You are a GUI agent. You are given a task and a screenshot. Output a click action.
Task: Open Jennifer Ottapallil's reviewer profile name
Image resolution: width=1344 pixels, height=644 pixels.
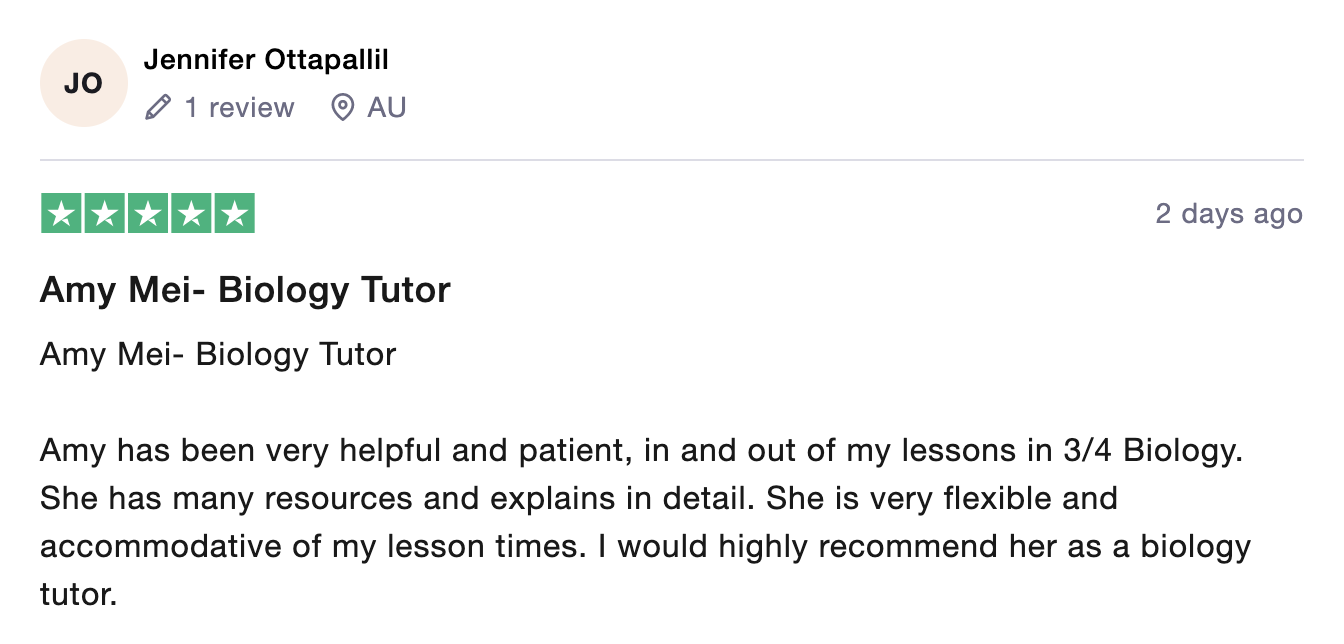coord(266,60)
